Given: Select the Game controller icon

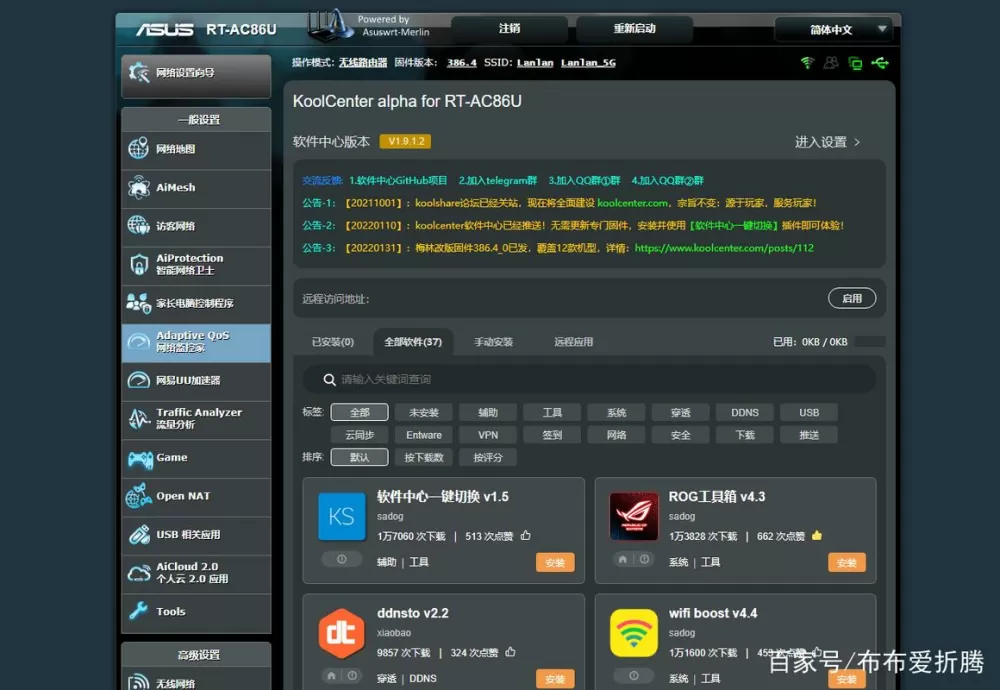Looking at the screenshot, I should (140, 458).
